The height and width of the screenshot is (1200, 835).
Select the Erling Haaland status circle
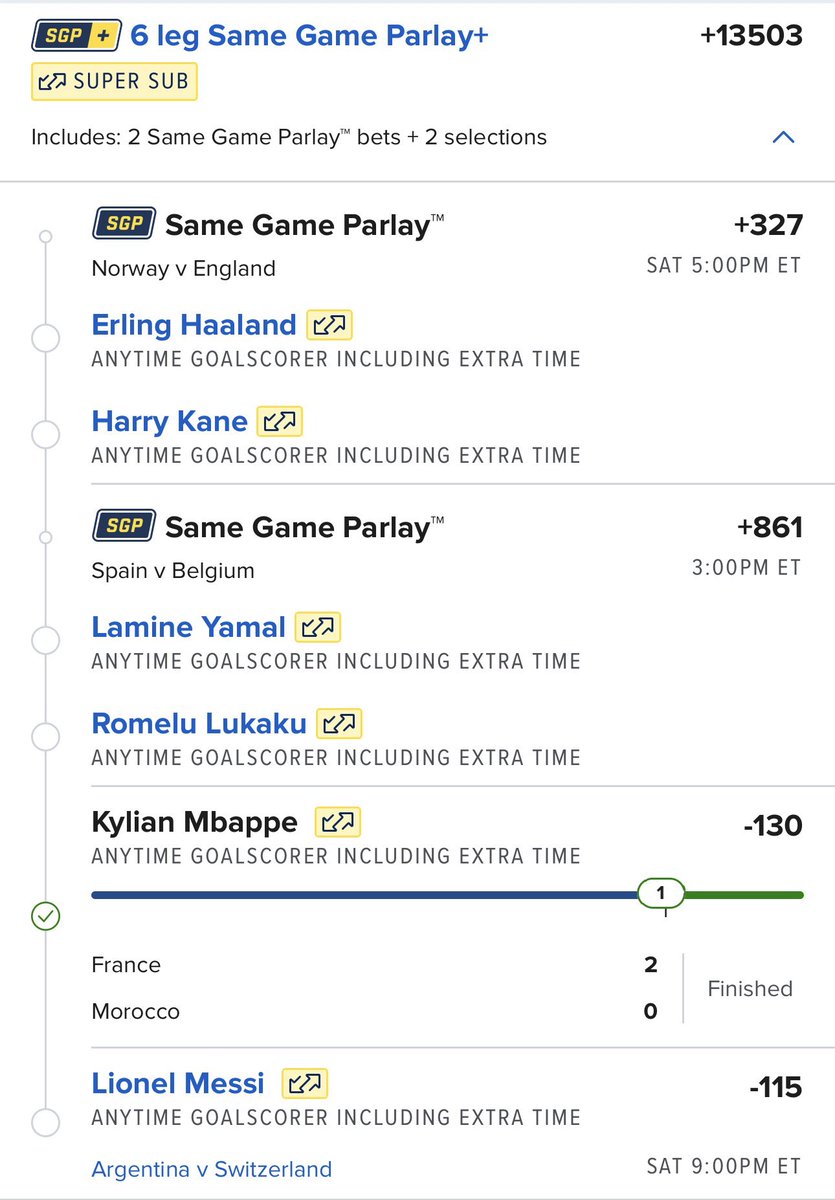coord(45,338)
